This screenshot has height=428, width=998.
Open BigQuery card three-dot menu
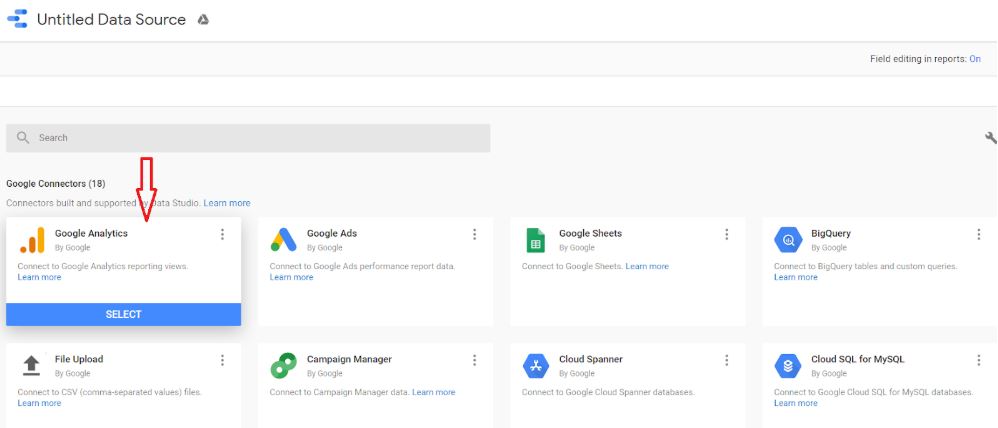tap(979, 234)
